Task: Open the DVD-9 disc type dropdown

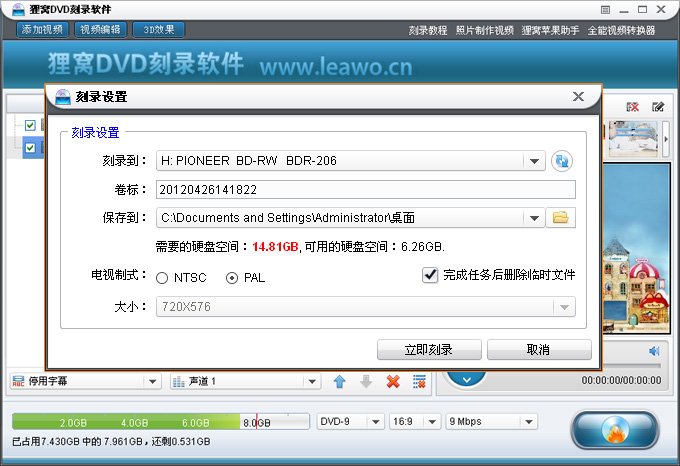Action: pyautogui.click(x=376, y=421)
